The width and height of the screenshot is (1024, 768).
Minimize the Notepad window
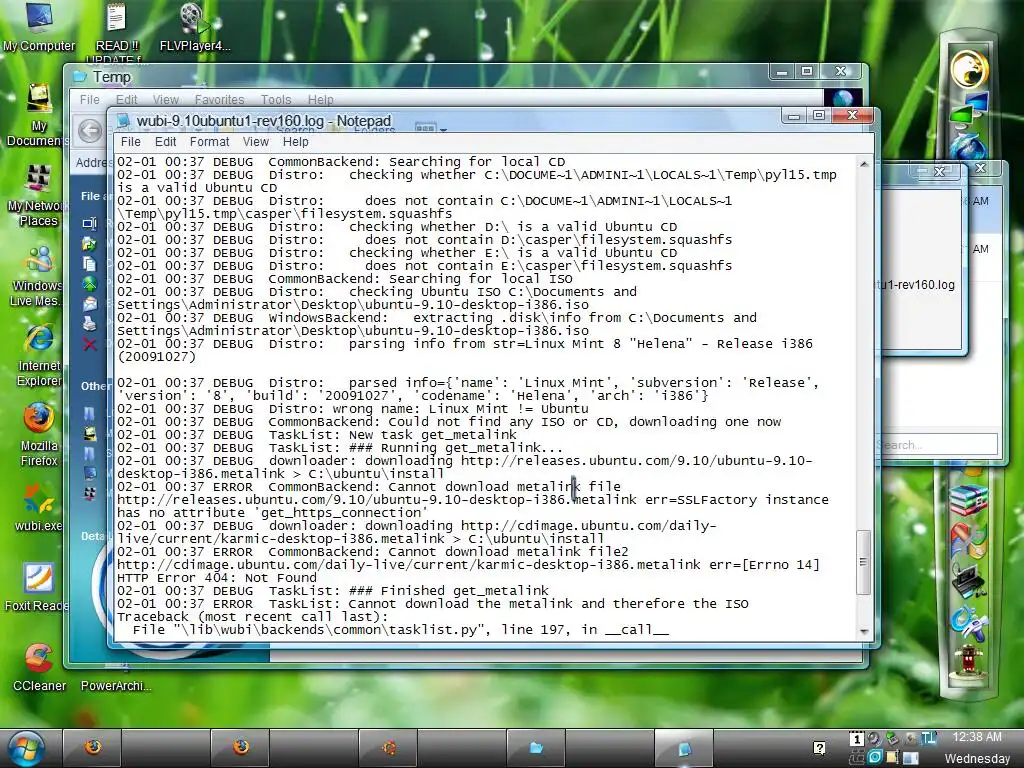click(x=793, y=116)
